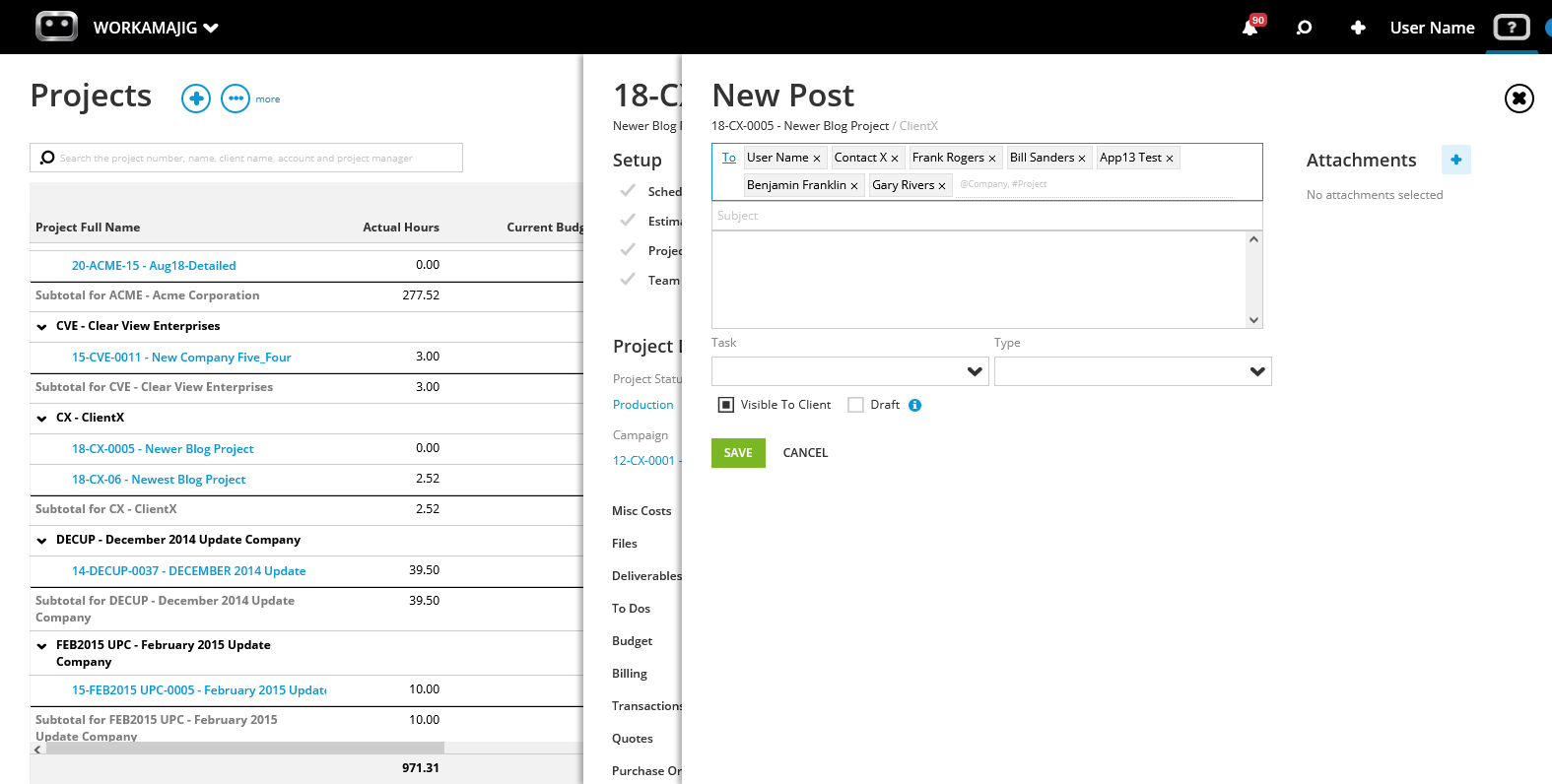Open project 20-ACME-15 - Aug18-Detailed
The width and height of the screenshot is (1552, 784).
tap(154, 266)
